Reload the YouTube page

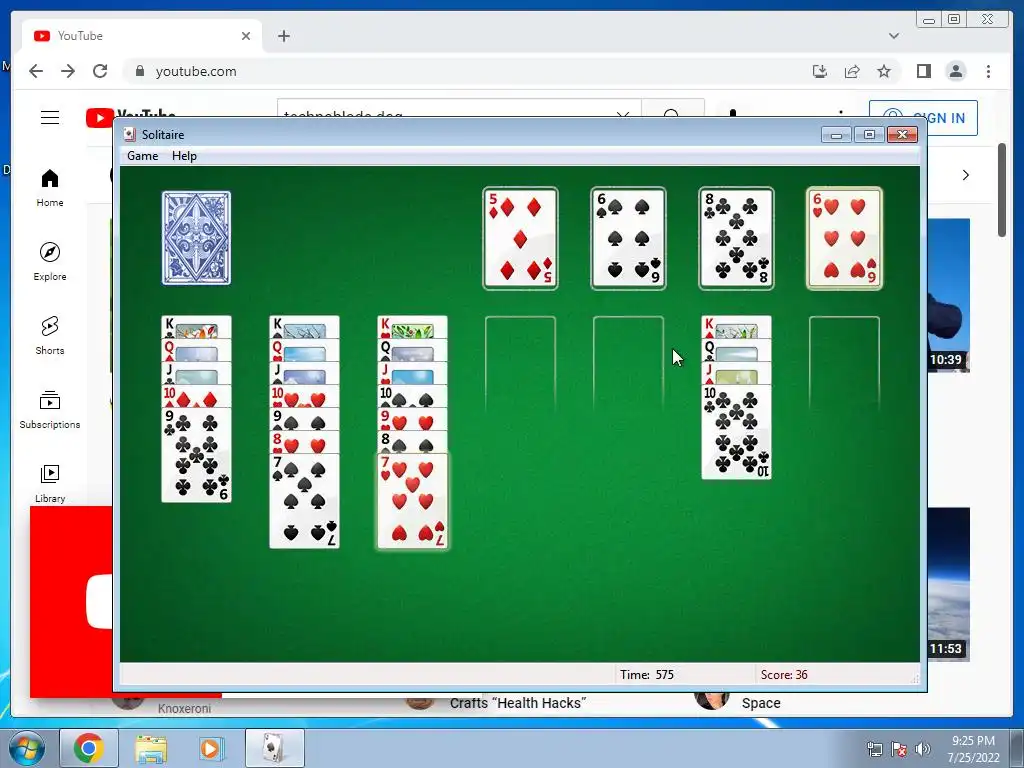100,71
